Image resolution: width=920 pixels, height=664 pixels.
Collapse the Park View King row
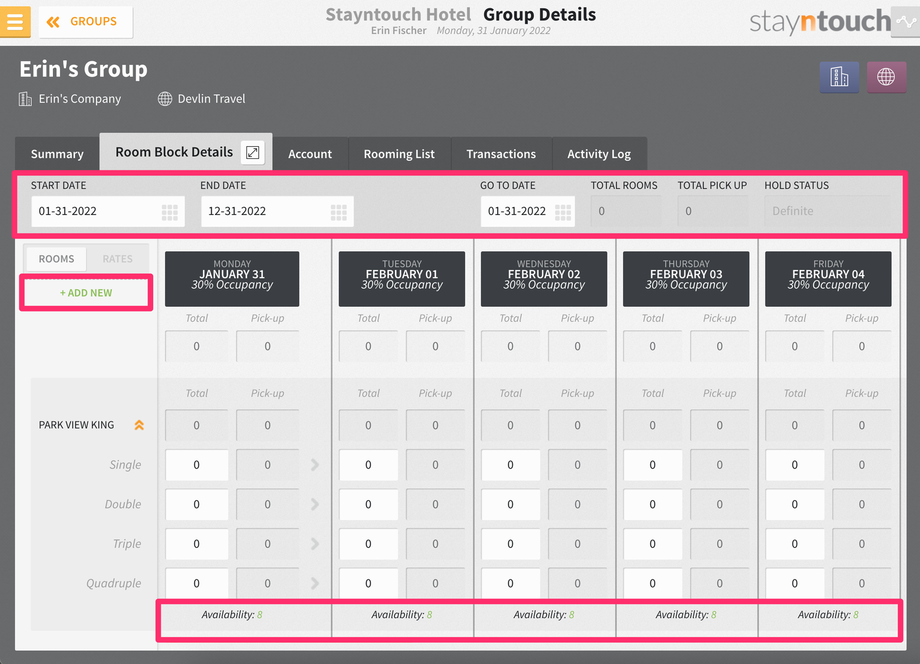139,425
